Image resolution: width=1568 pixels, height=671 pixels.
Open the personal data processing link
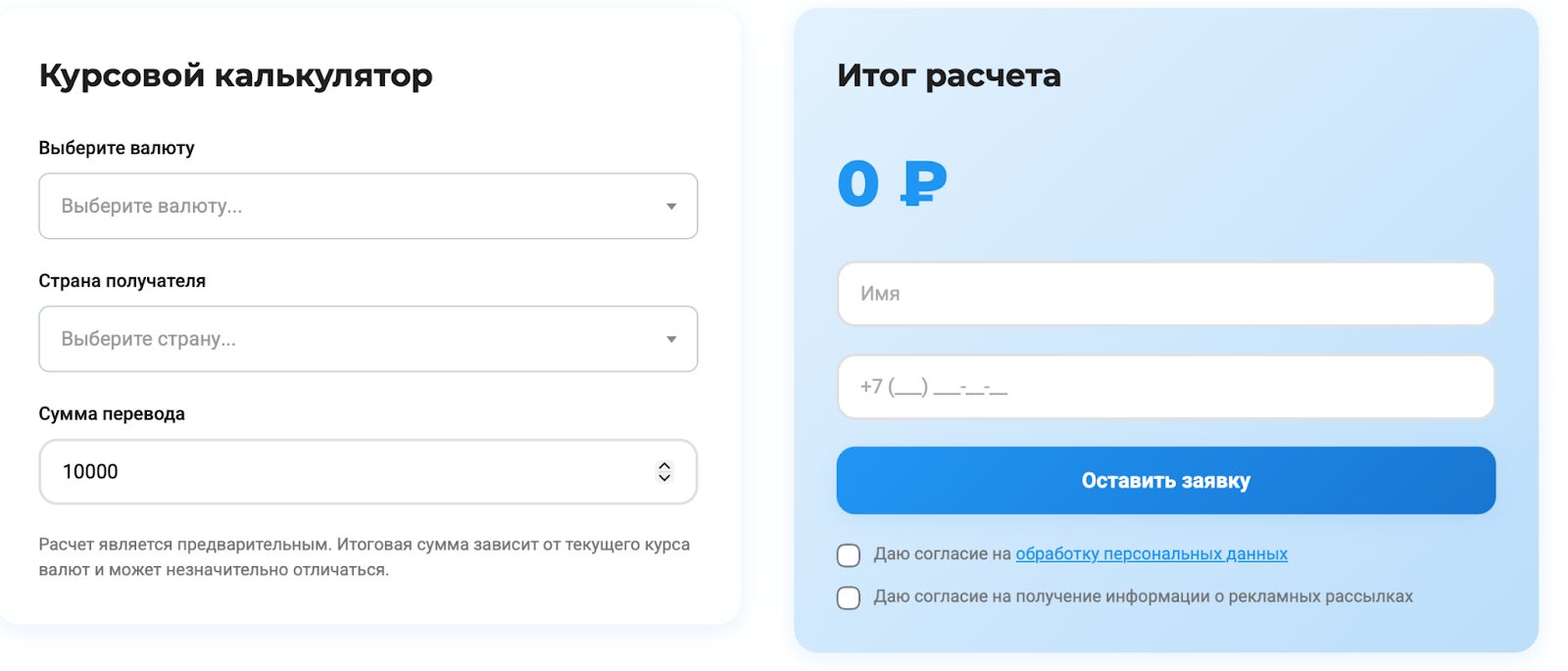click(x=1152, y=553)
